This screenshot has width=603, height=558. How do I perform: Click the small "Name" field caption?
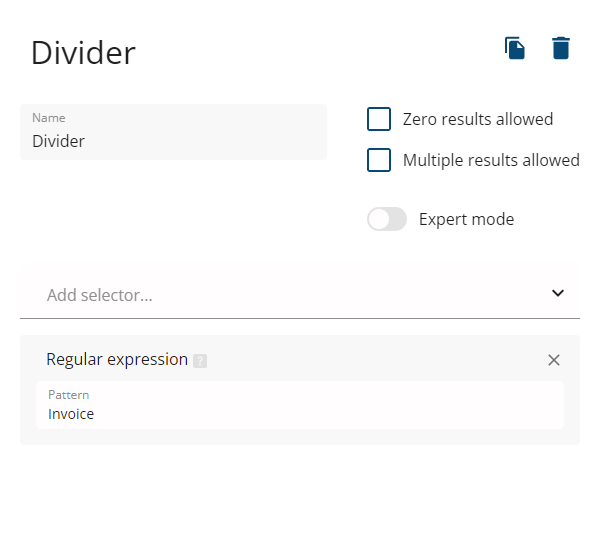point(48,118)
